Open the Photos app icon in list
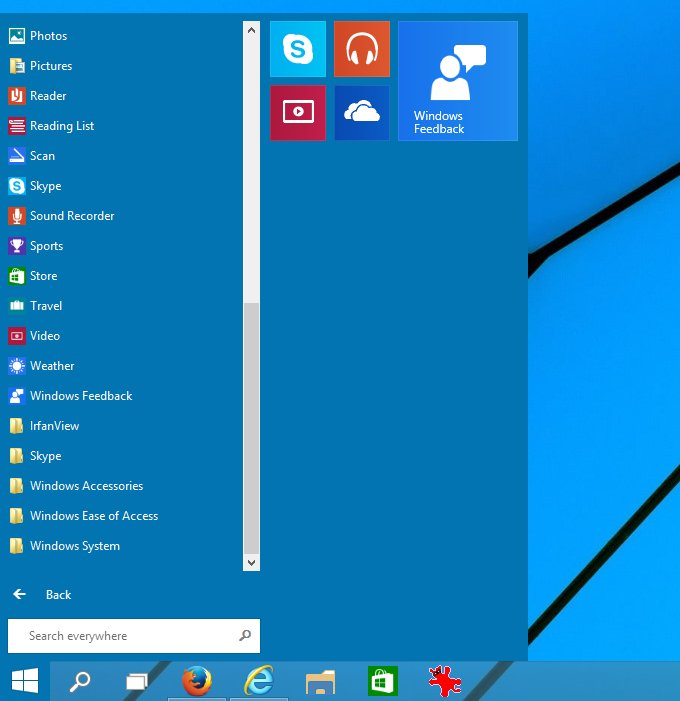The width and height of the screenshot is (680, 701). 17,36
